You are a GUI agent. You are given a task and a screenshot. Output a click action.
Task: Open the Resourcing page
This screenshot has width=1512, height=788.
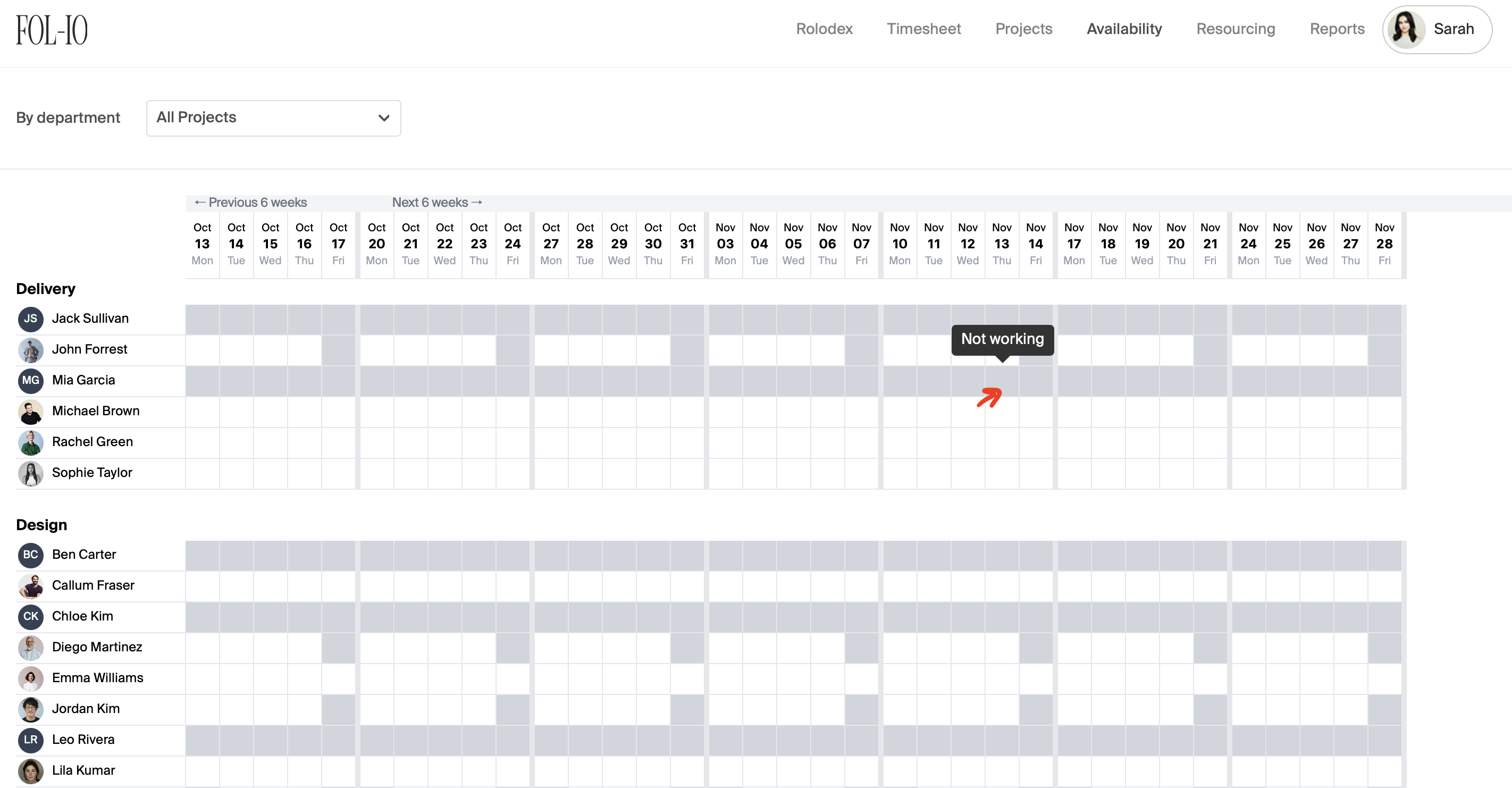point(1236,29)
